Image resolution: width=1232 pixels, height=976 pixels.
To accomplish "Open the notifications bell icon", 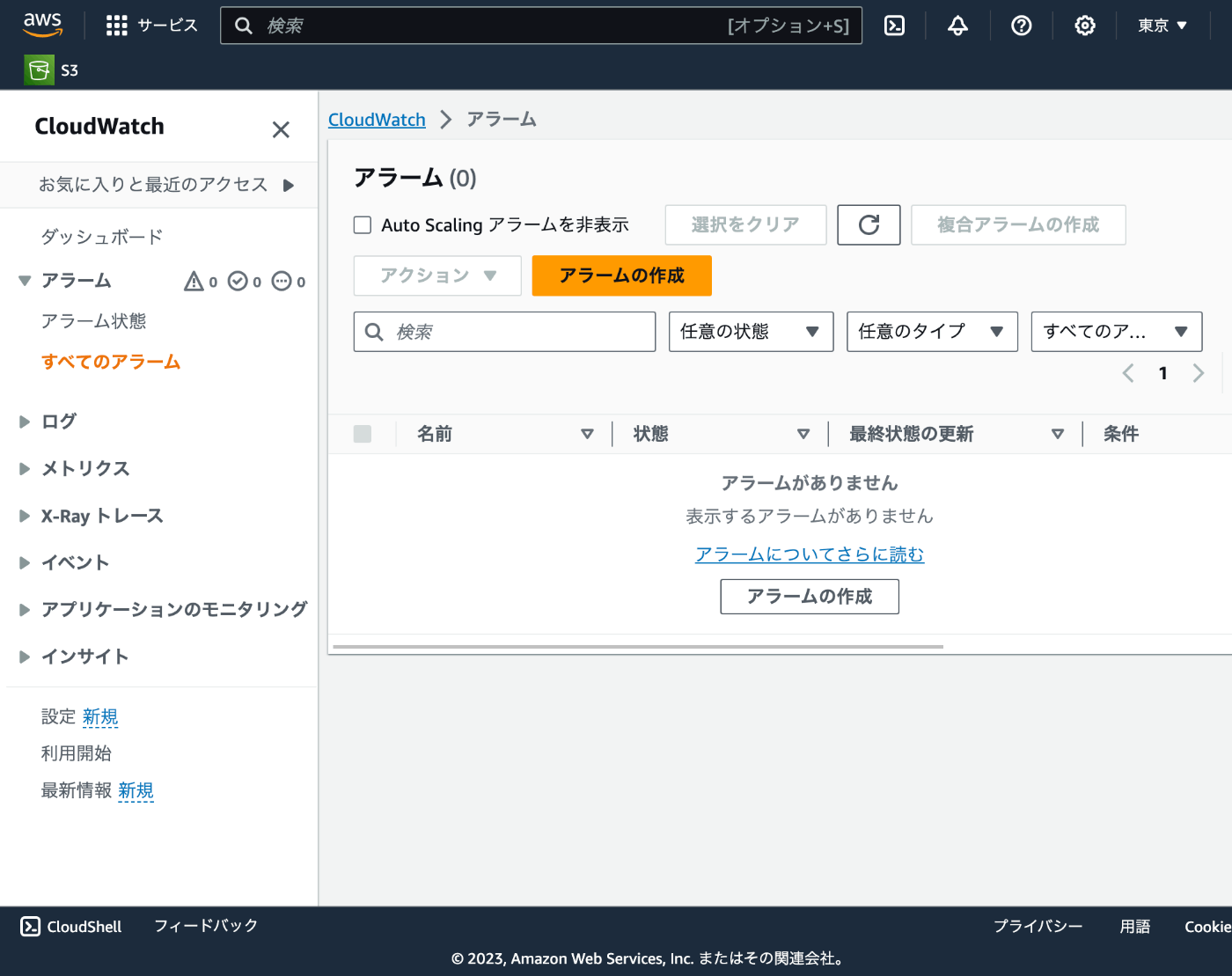I will tap(957, 26).
